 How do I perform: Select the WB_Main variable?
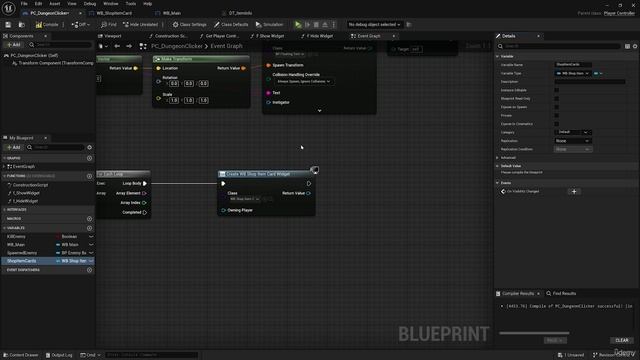(16, 244)
